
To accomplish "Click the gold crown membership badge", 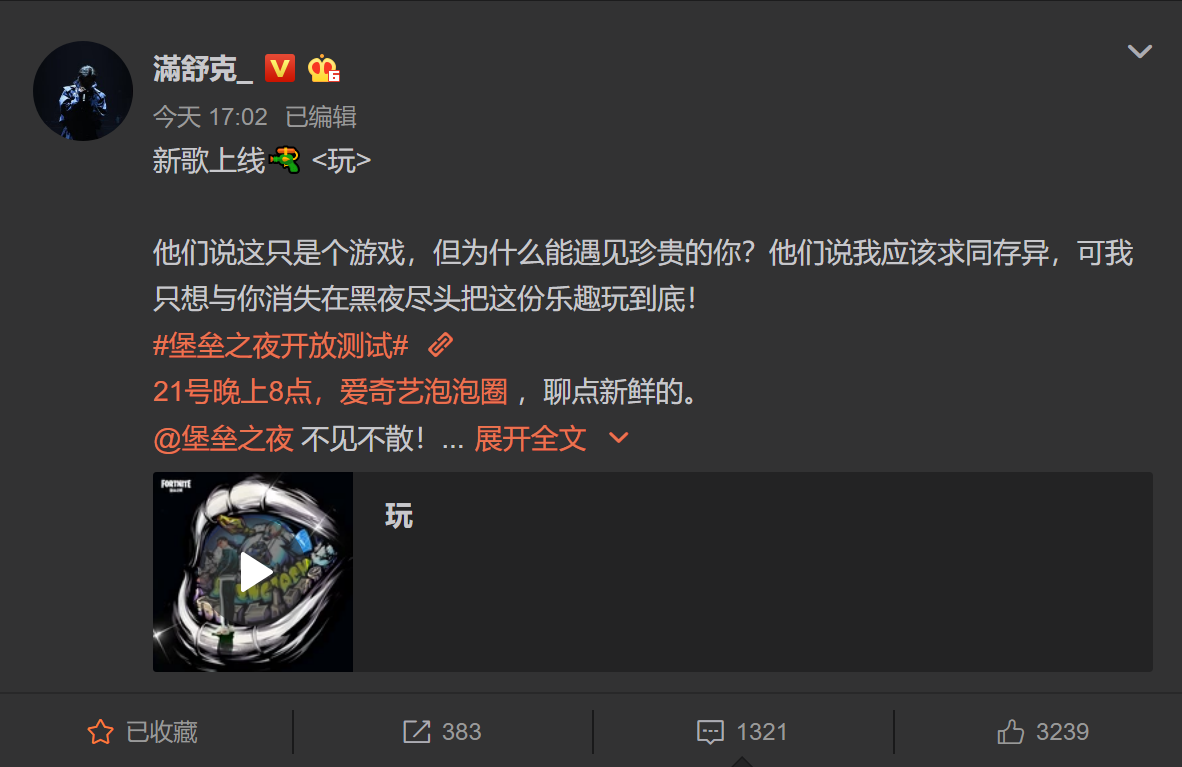I will tap(323, 69).
